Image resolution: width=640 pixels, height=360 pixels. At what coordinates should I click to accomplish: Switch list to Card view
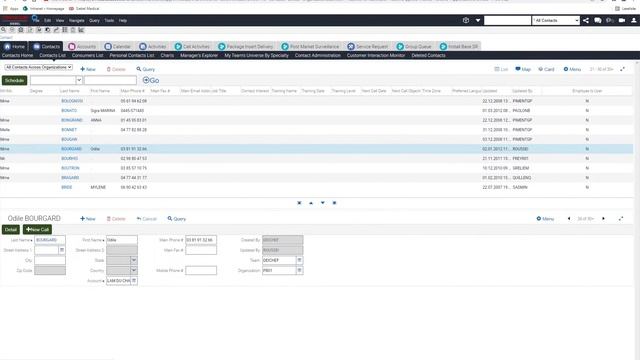(x=546, y=69)
